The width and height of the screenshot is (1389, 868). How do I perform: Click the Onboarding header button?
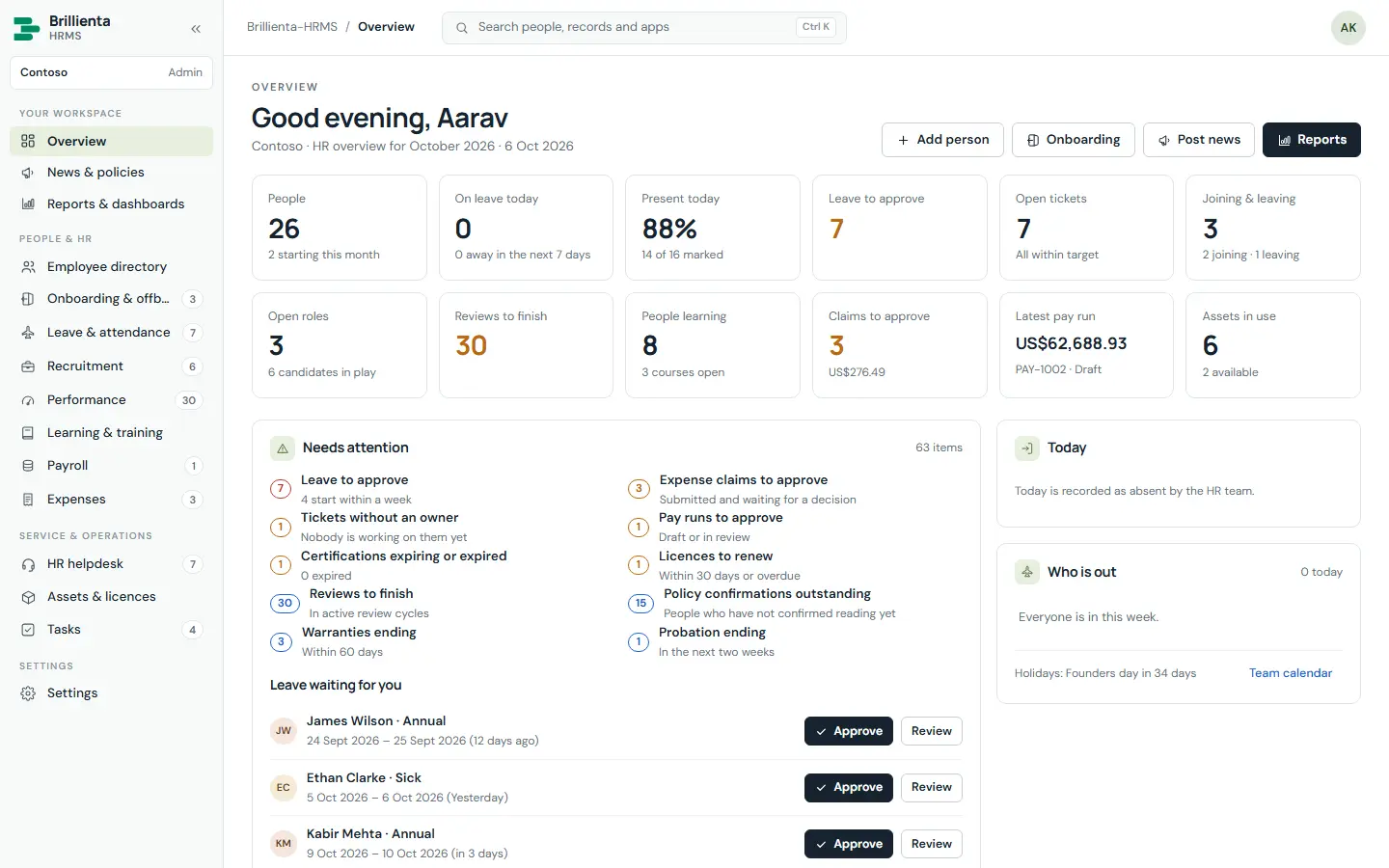click(1073, 140)
